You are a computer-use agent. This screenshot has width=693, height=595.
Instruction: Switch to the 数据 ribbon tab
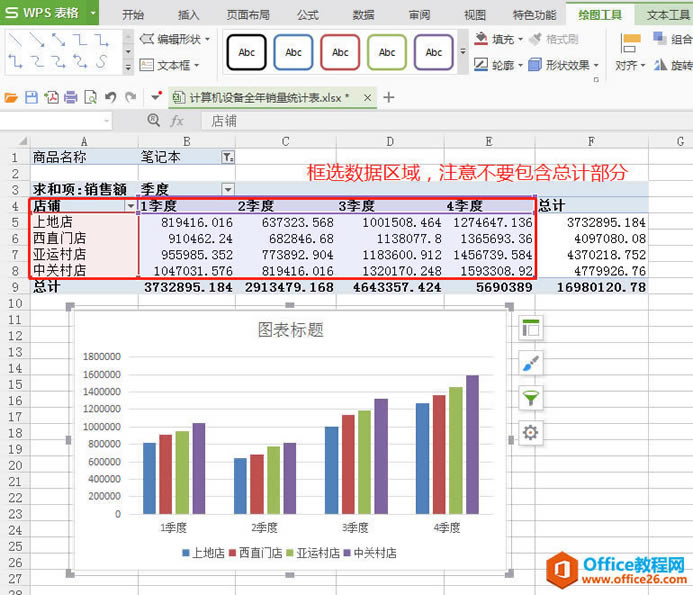point(363,15)
